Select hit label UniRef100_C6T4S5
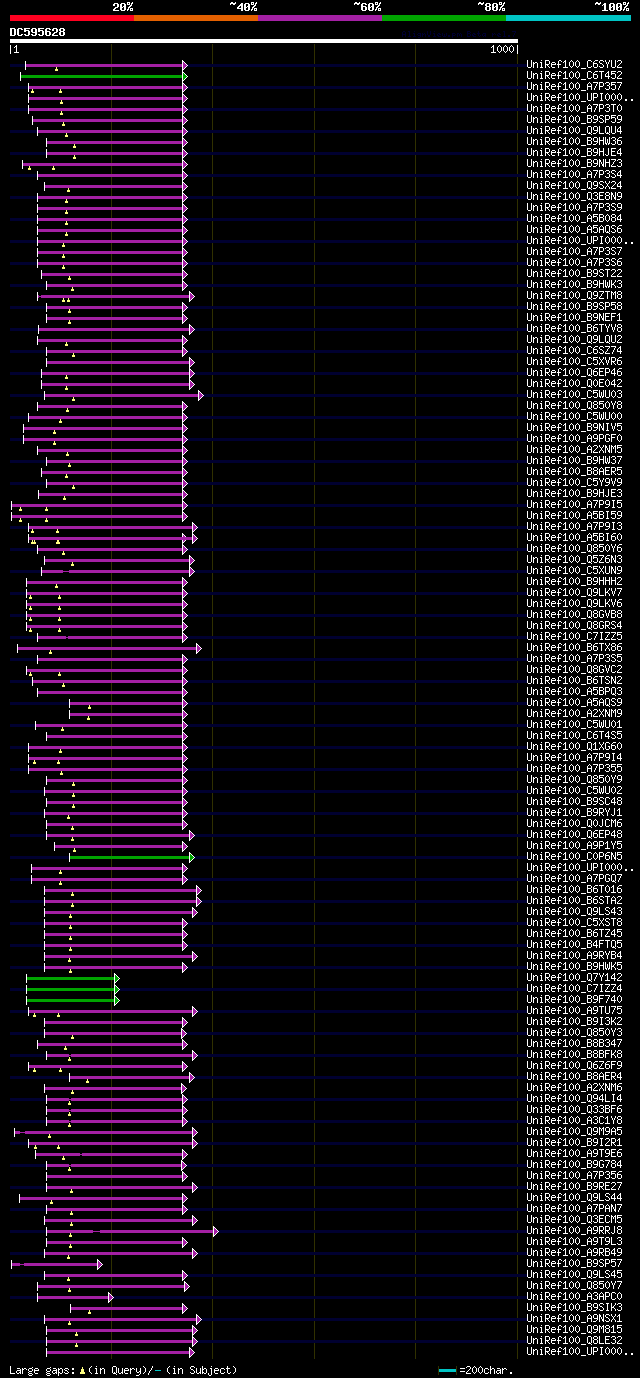Image resolution: width=640 pixels, height=1378 pixels. (574, 735)
